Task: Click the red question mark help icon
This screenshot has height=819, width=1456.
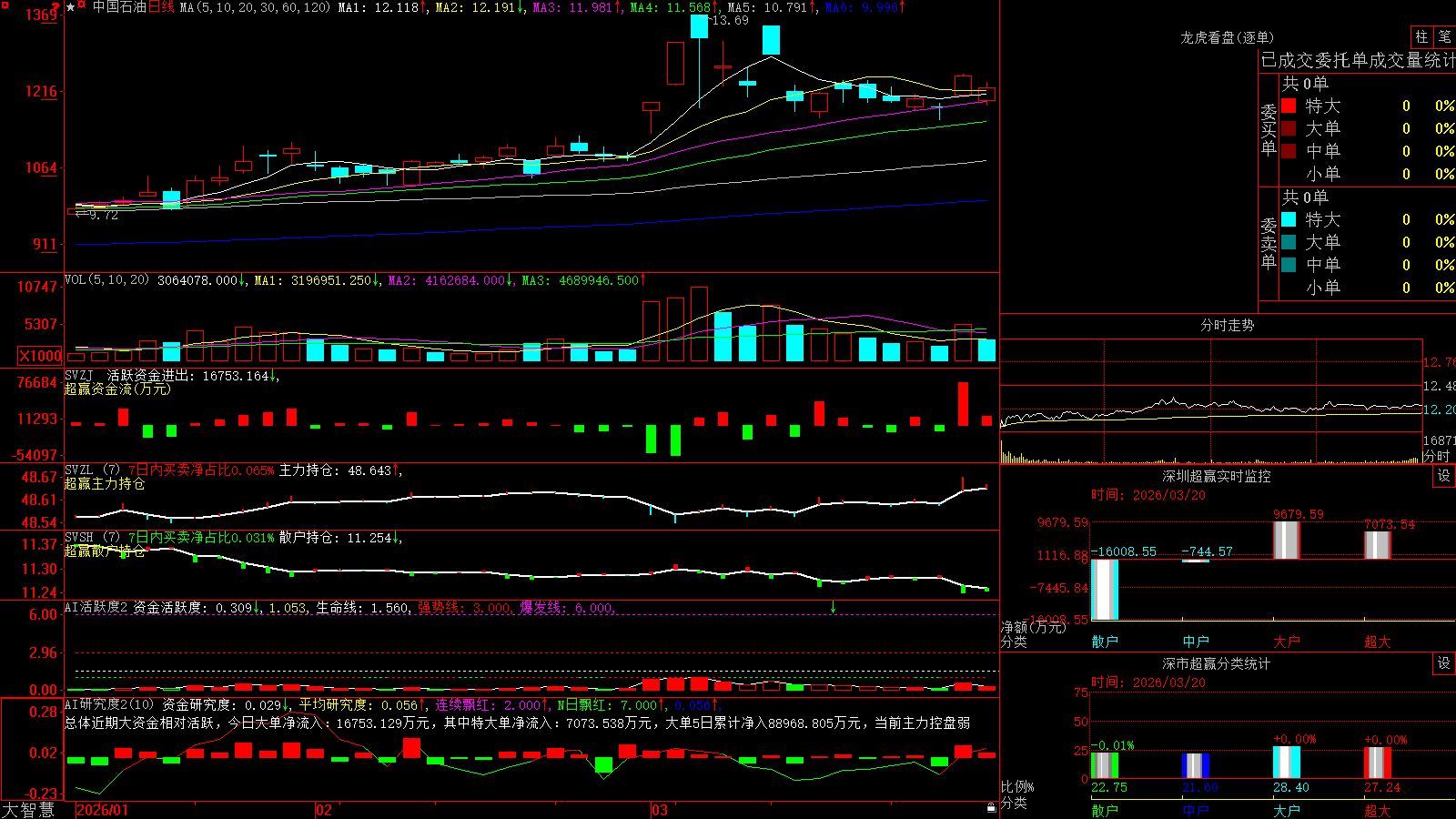Action: click(x=56, y=7)
